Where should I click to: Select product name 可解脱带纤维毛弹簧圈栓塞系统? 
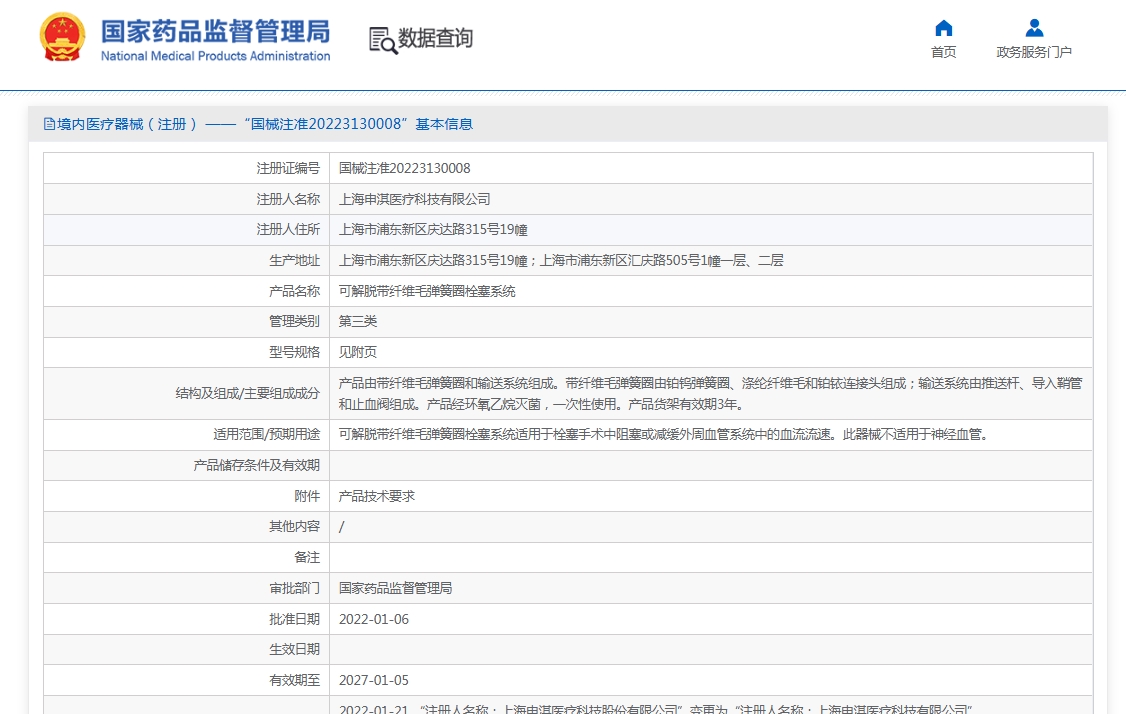(x=427, y=291)
